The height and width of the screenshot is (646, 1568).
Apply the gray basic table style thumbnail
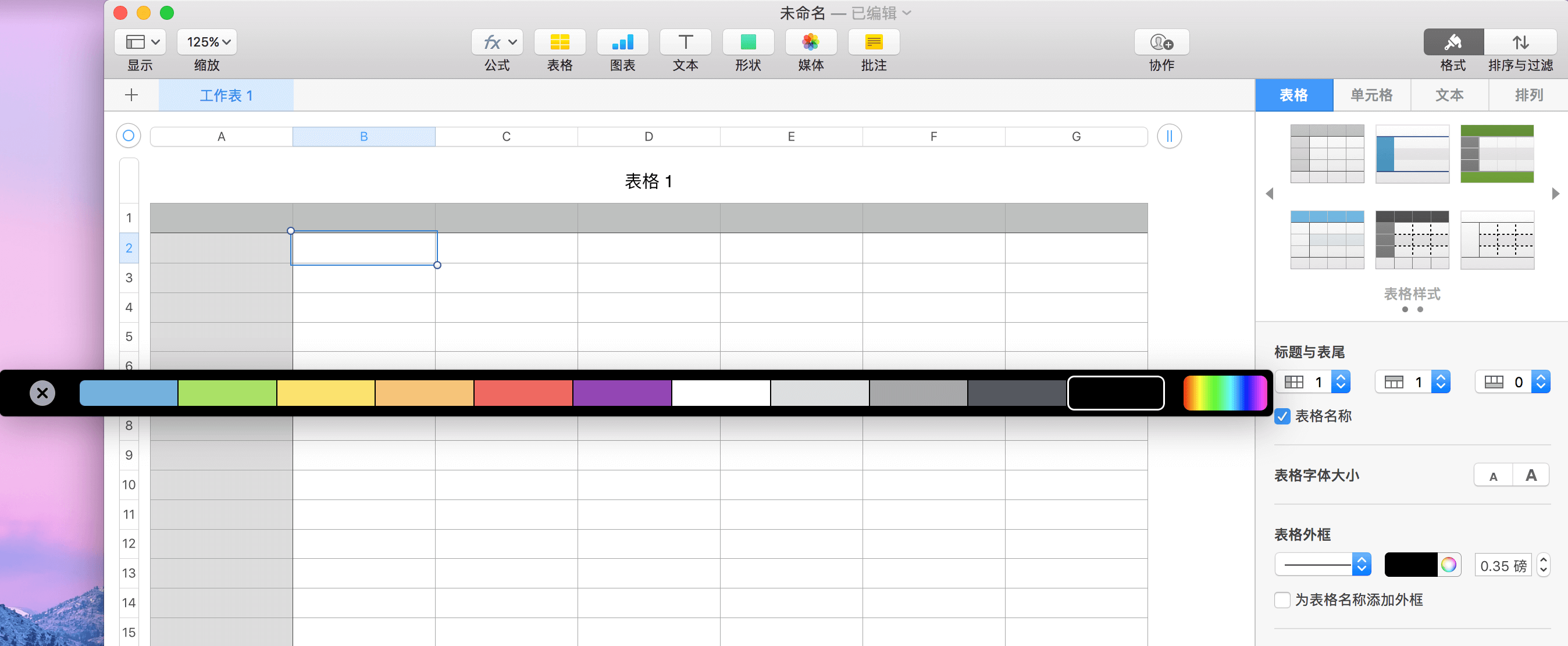(1327, 154)
